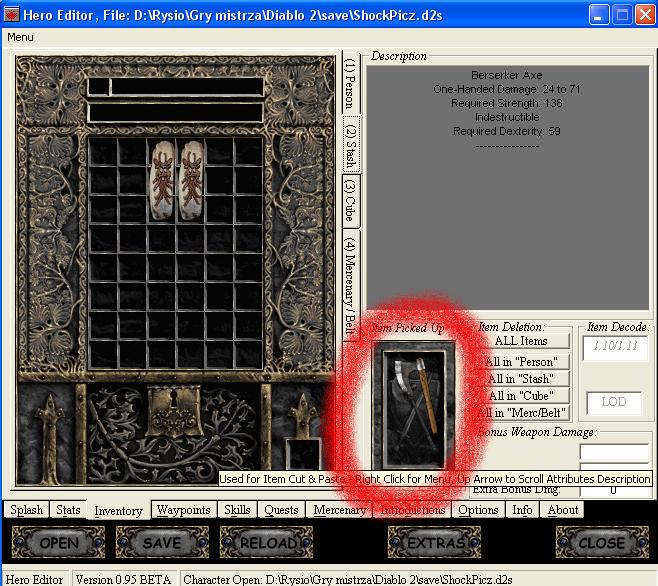
Task: Open the (4) Mercenary / Belt tab
Action: click(350, 285)
